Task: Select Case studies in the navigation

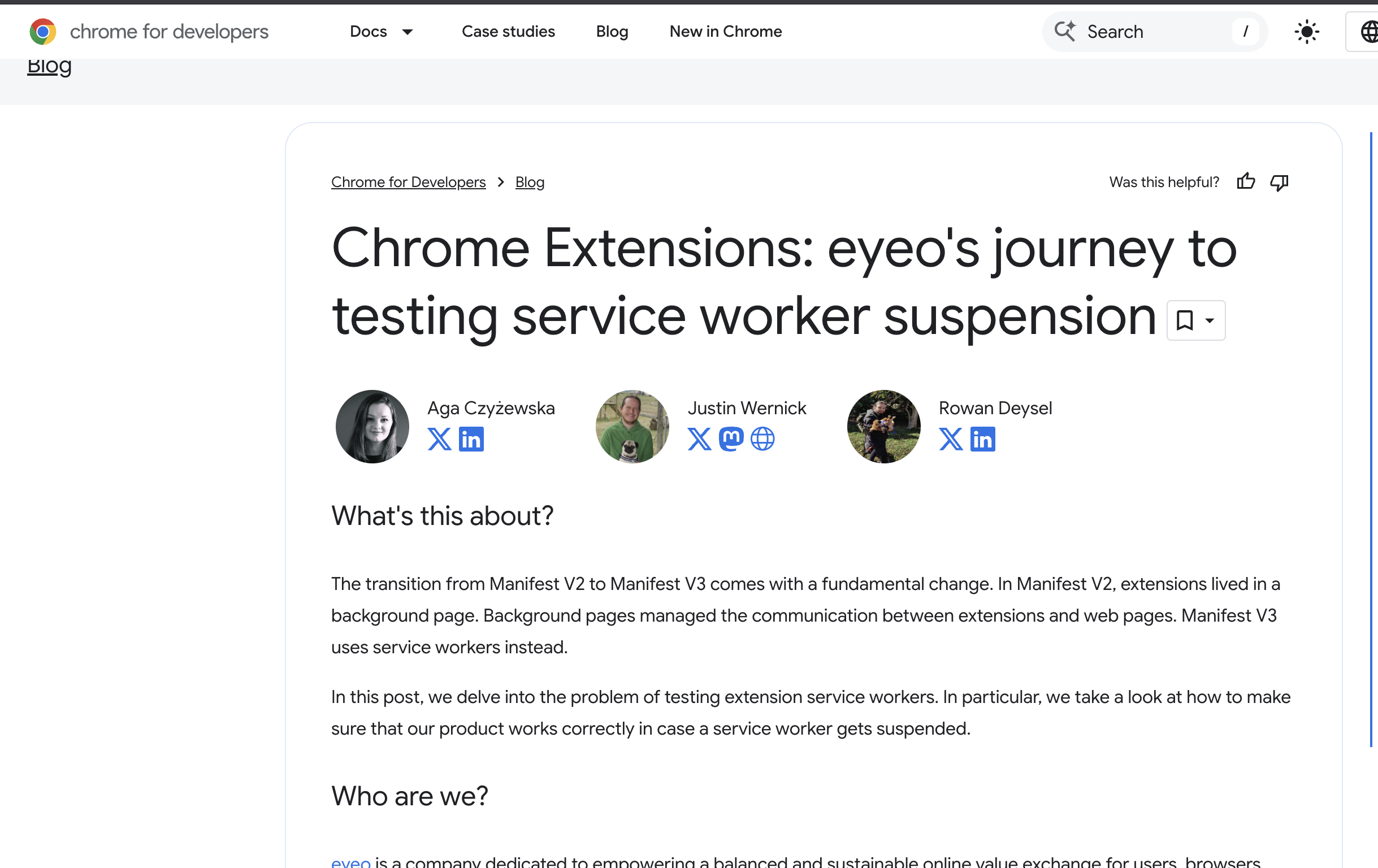Action: click(x=508, y=32)
